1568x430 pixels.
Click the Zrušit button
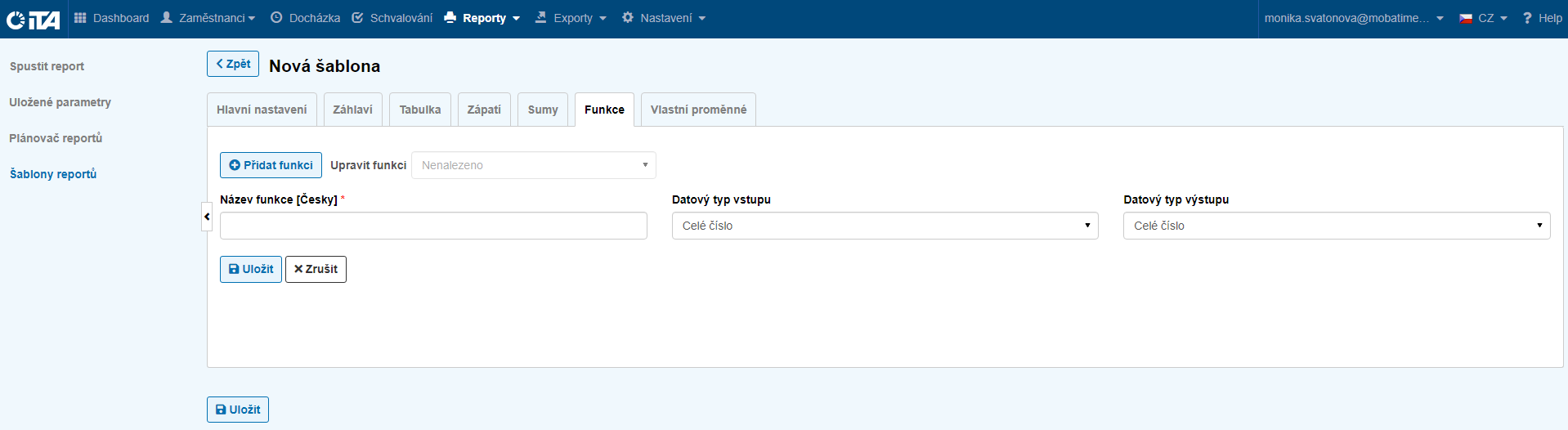tap(316, 269)
